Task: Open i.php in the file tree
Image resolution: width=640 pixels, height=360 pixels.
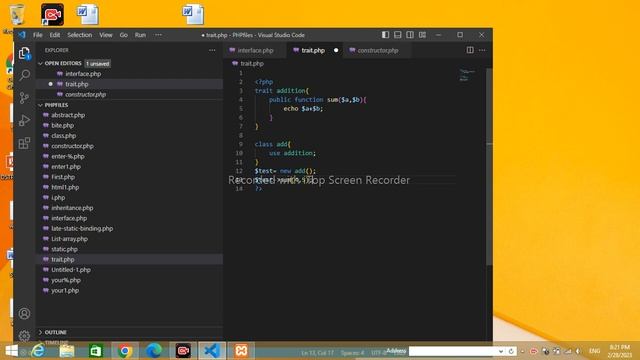Action: pyautogui.click(x=130, y=198)
